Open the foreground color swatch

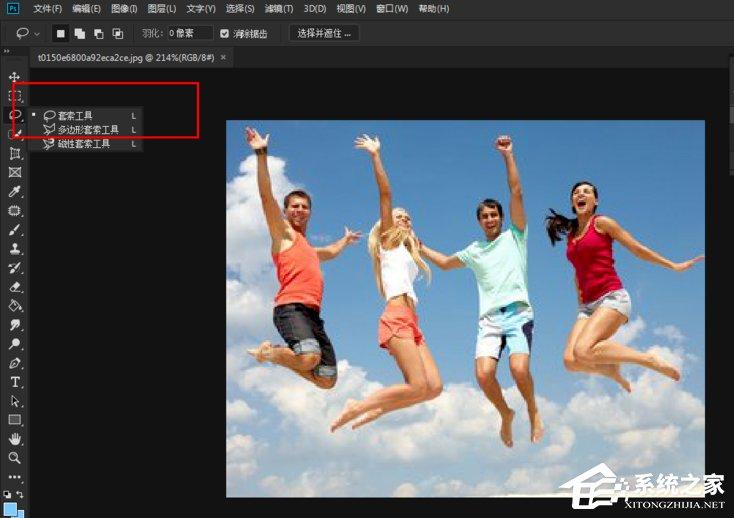coord(10,509)
